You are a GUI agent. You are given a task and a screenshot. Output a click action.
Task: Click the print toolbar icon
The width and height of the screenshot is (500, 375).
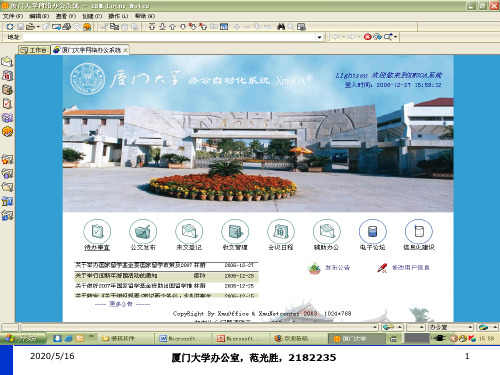pos(67,27)
